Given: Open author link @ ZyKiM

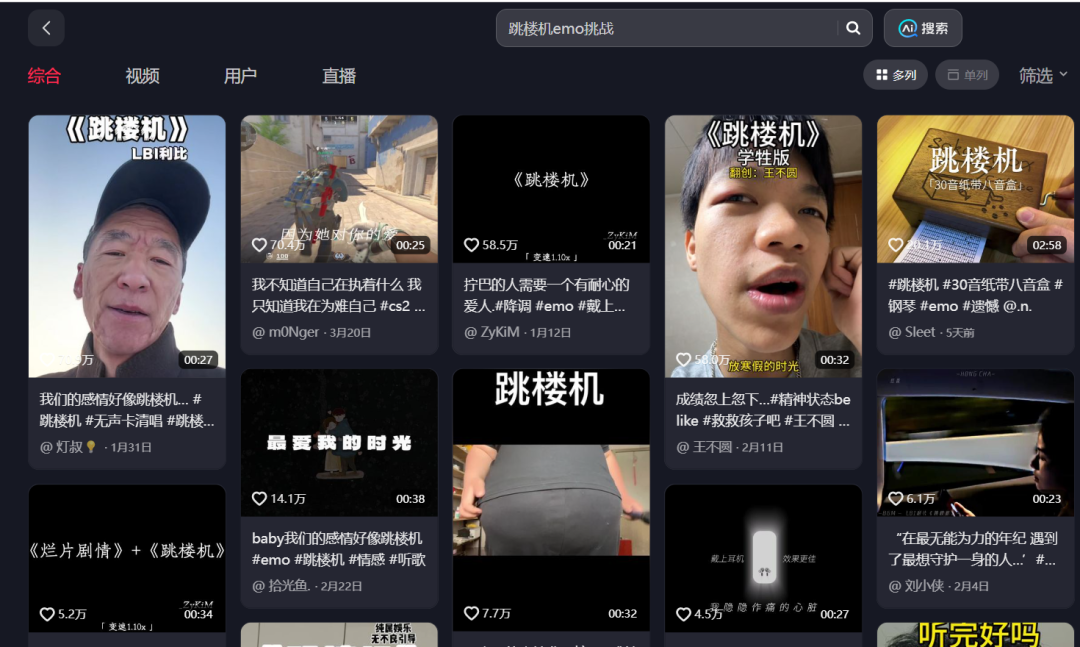Looking at the screenshot, I should coord(492,332).
